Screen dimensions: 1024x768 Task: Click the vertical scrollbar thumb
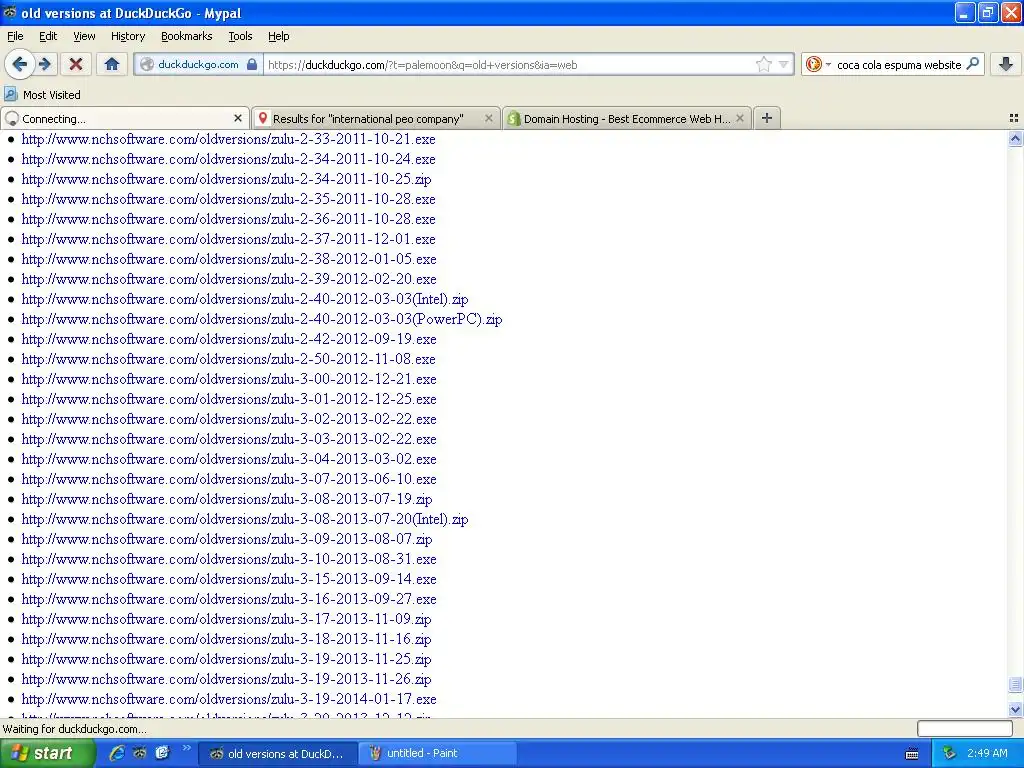click(x=1015, y=684)
